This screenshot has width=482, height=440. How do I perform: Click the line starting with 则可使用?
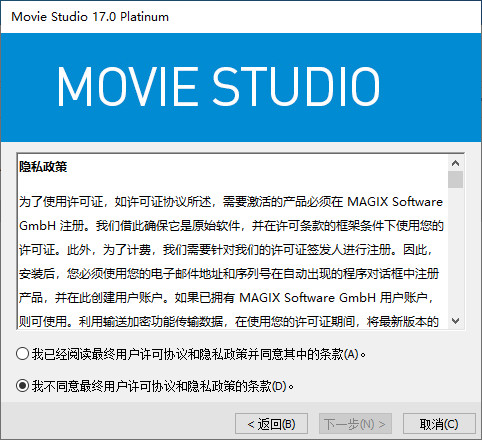(x=229, y=322)
